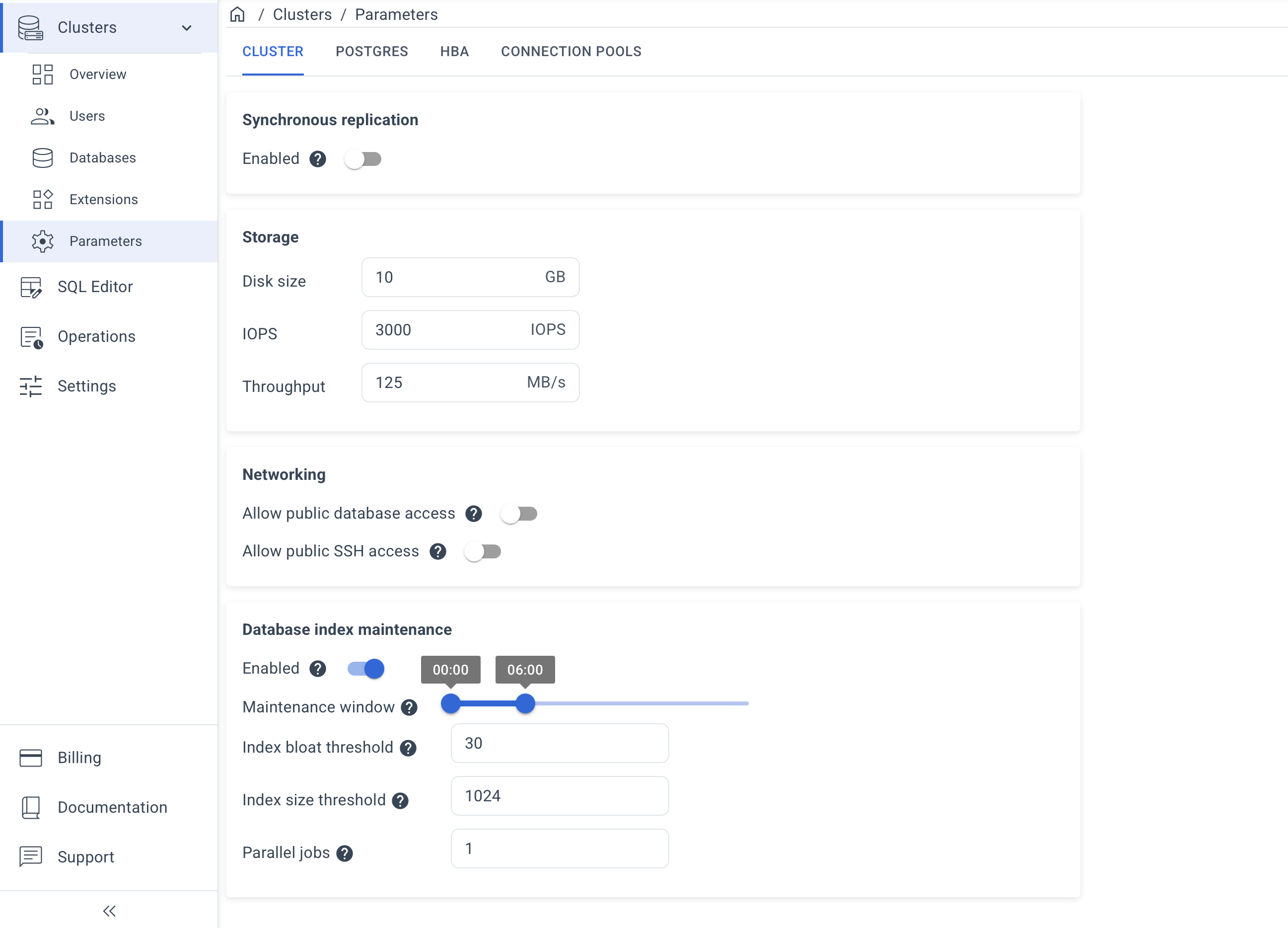Click the IOPS input field
The image size is (1288, 928).
pyautogui.click(x=470, y=330)
